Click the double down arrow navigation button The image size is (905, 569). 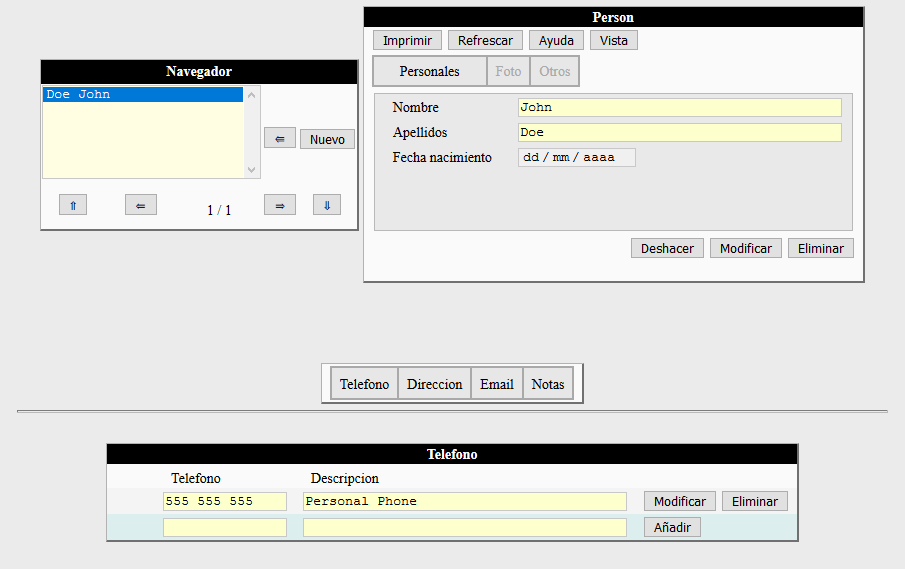click(x=326, y=205)
